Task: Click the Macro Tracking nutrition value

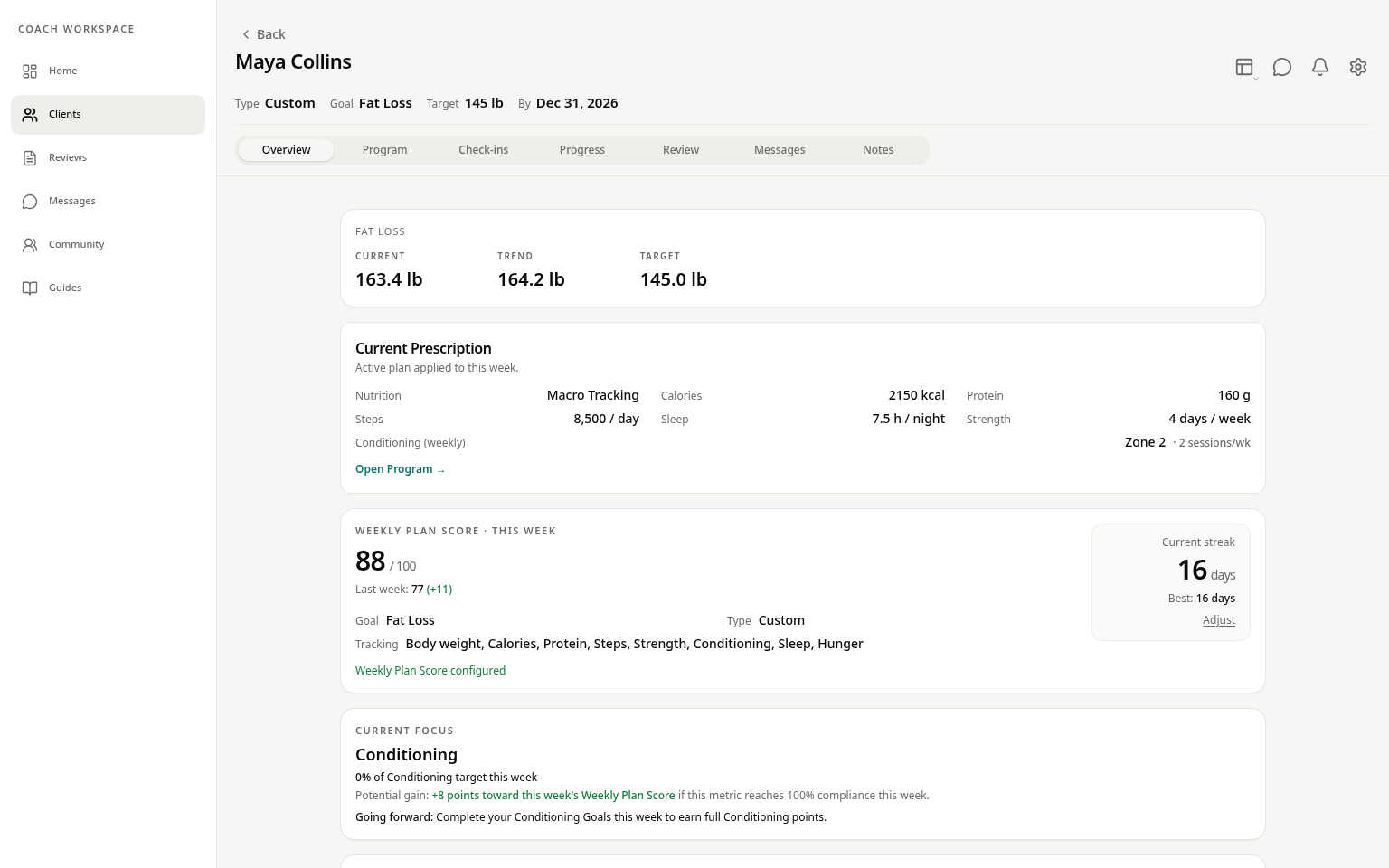Action: click(592, 395)
